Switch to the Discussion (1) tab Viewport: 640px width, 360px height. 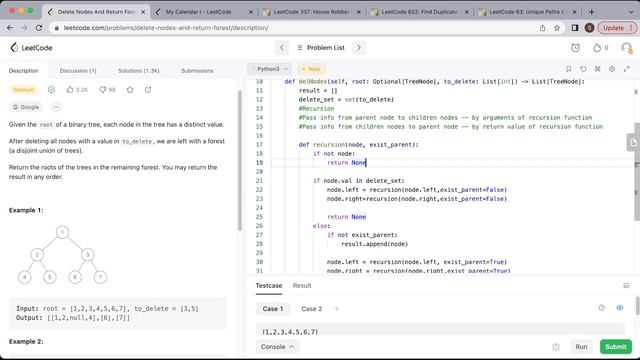[x=78, y=71]
